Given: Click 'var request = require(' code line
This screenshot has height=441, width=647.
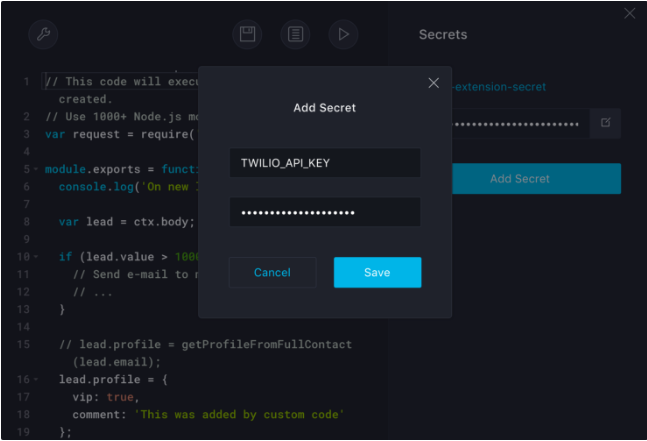Looking at the screenshot, I should coord(120,134).
